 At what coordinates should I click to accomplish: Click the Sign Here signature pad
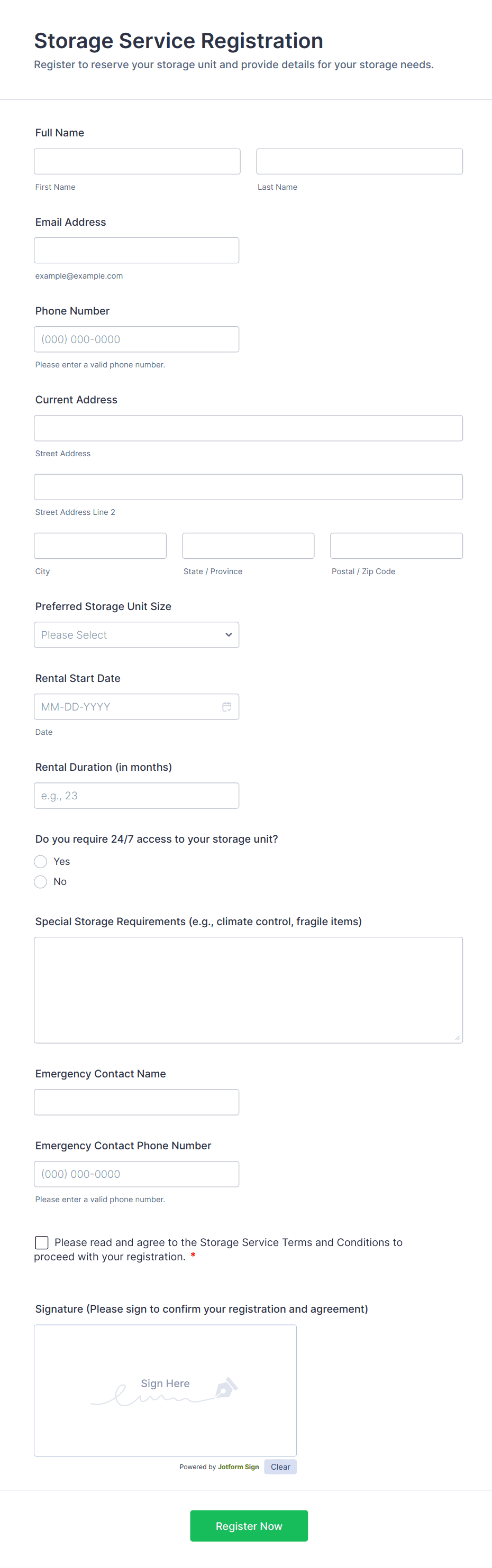click(x=165, y=1390)
